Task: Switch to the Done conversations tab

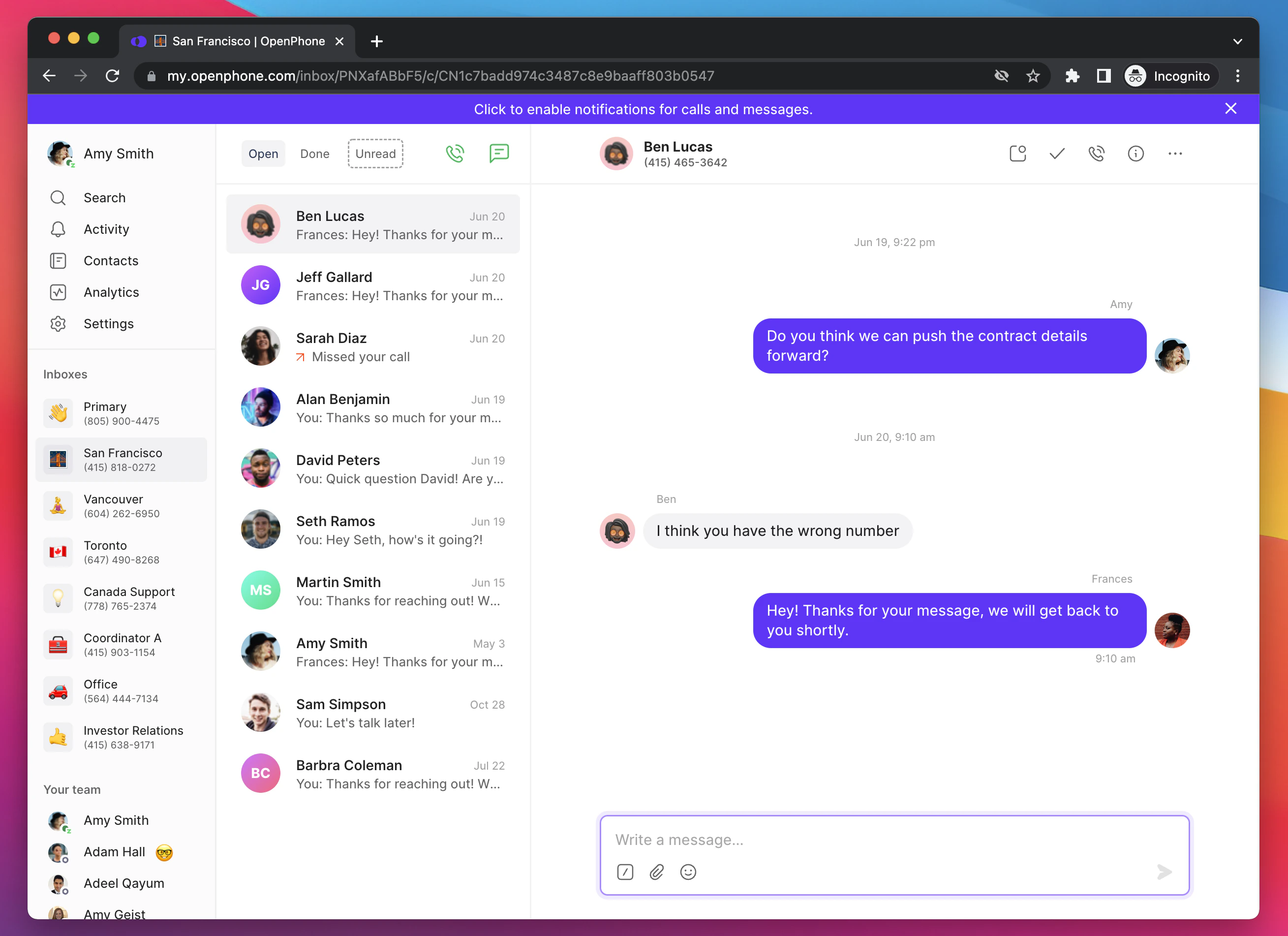Action: click(314, 154)
